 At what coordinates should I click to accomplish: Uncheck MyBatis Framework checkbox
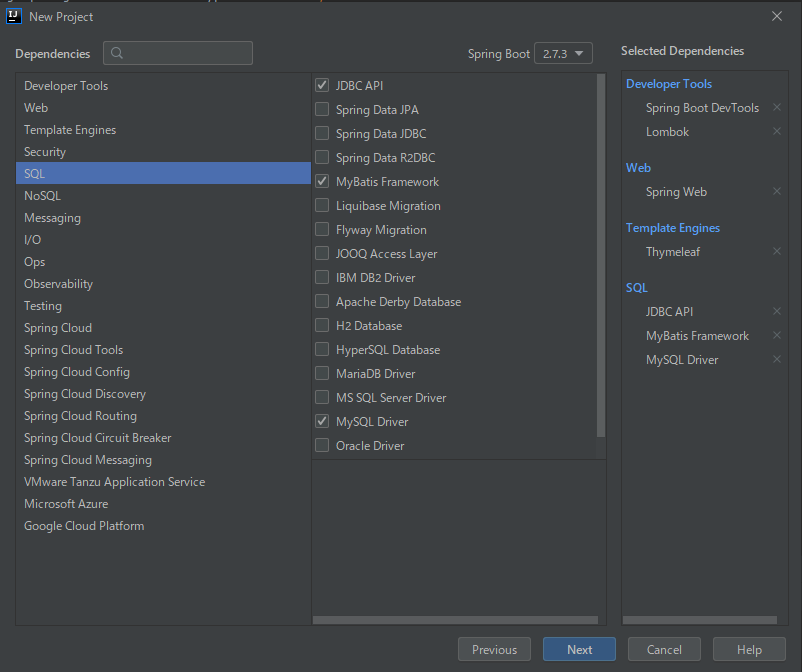[322, 181]
